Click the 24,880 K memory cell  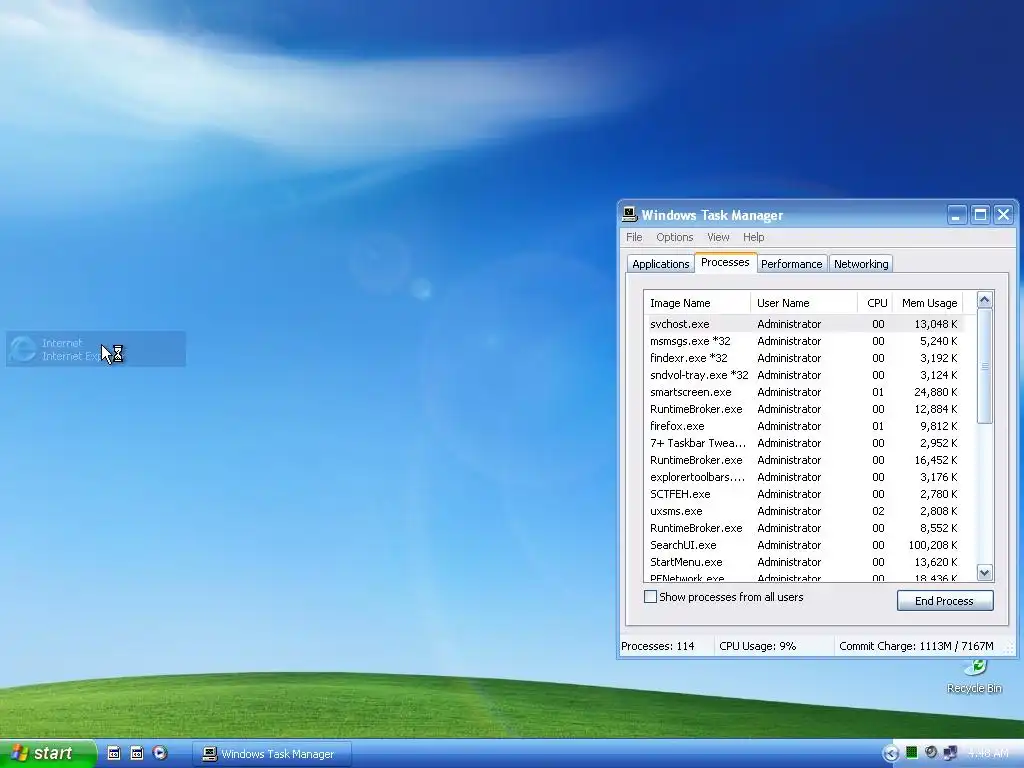click(936, 392)
